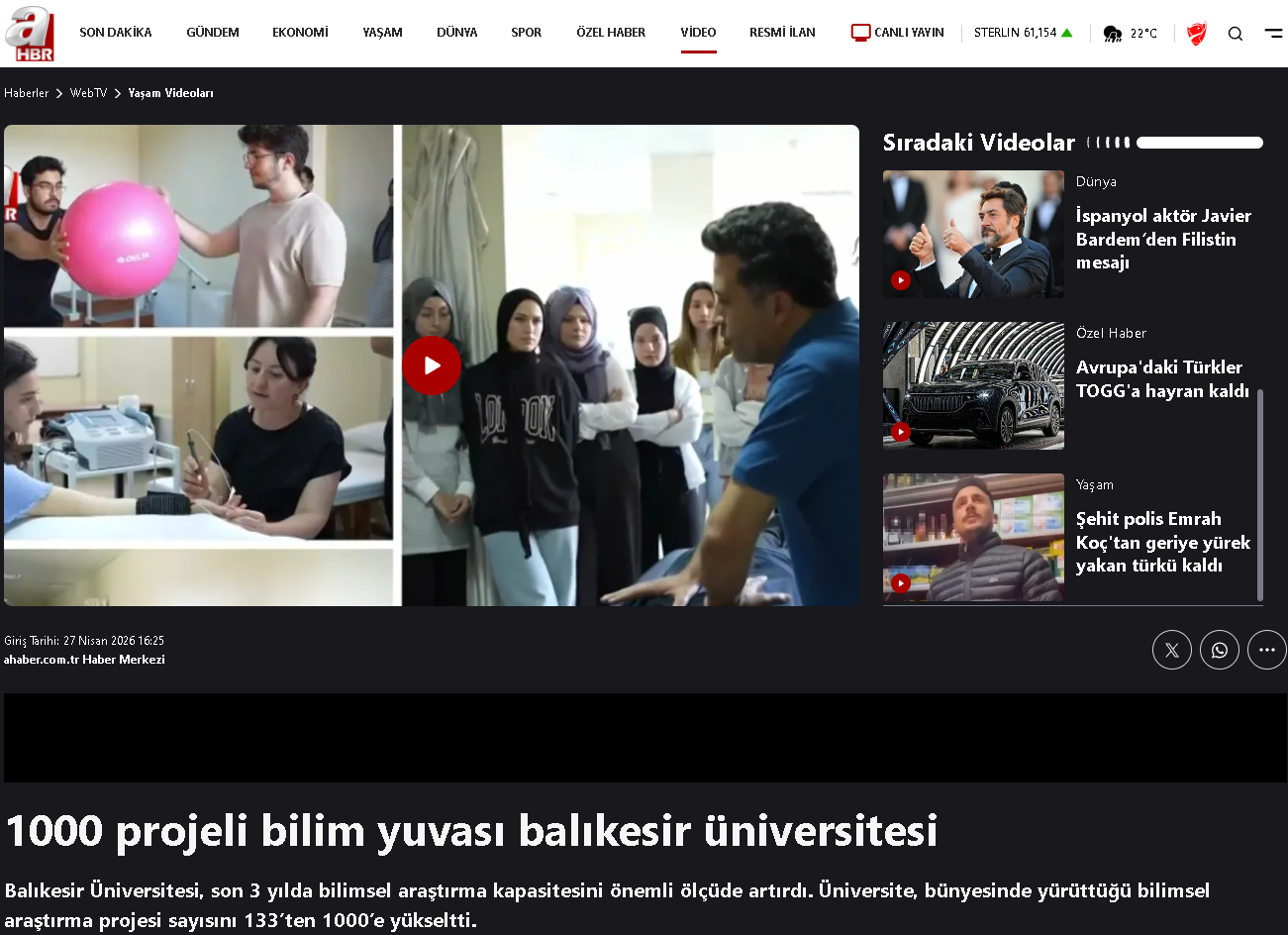Open Javier Bardem Filistin mesajı video
Image resolution: width=1288 pixels, height=935 pixels.
click(1163, 239)
